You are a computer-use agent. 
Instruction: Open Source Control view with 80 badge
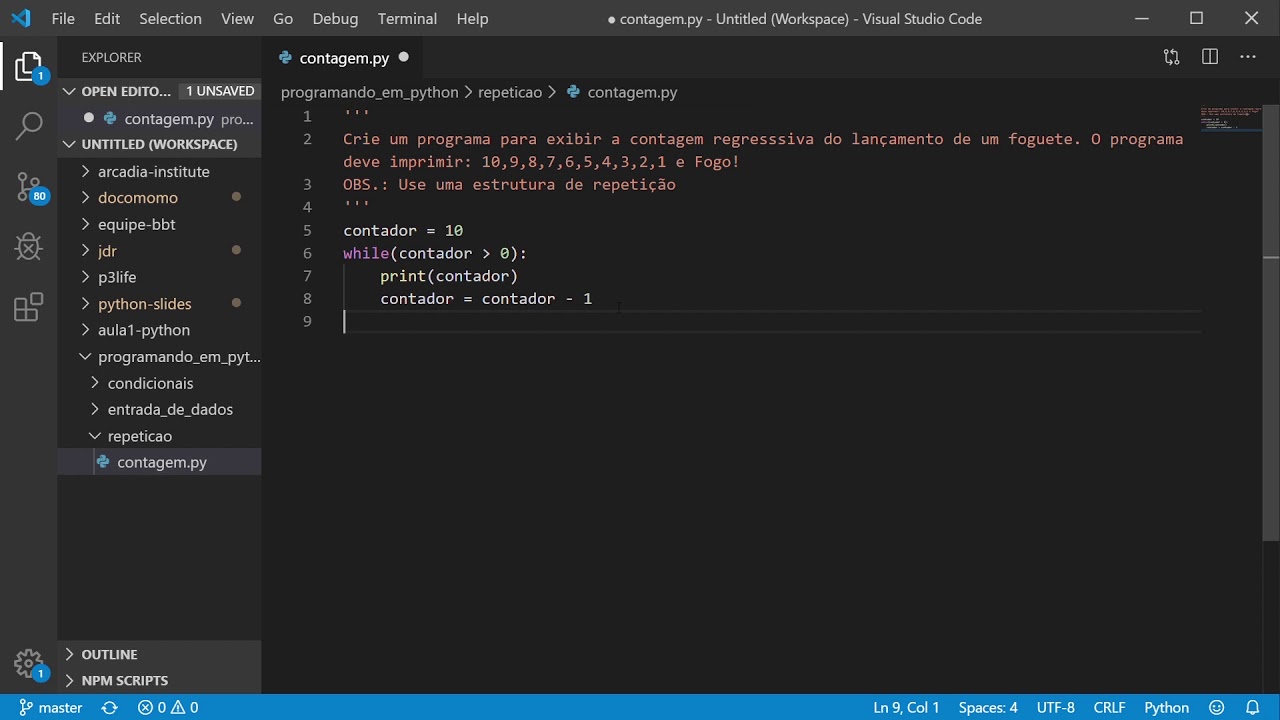28,186
